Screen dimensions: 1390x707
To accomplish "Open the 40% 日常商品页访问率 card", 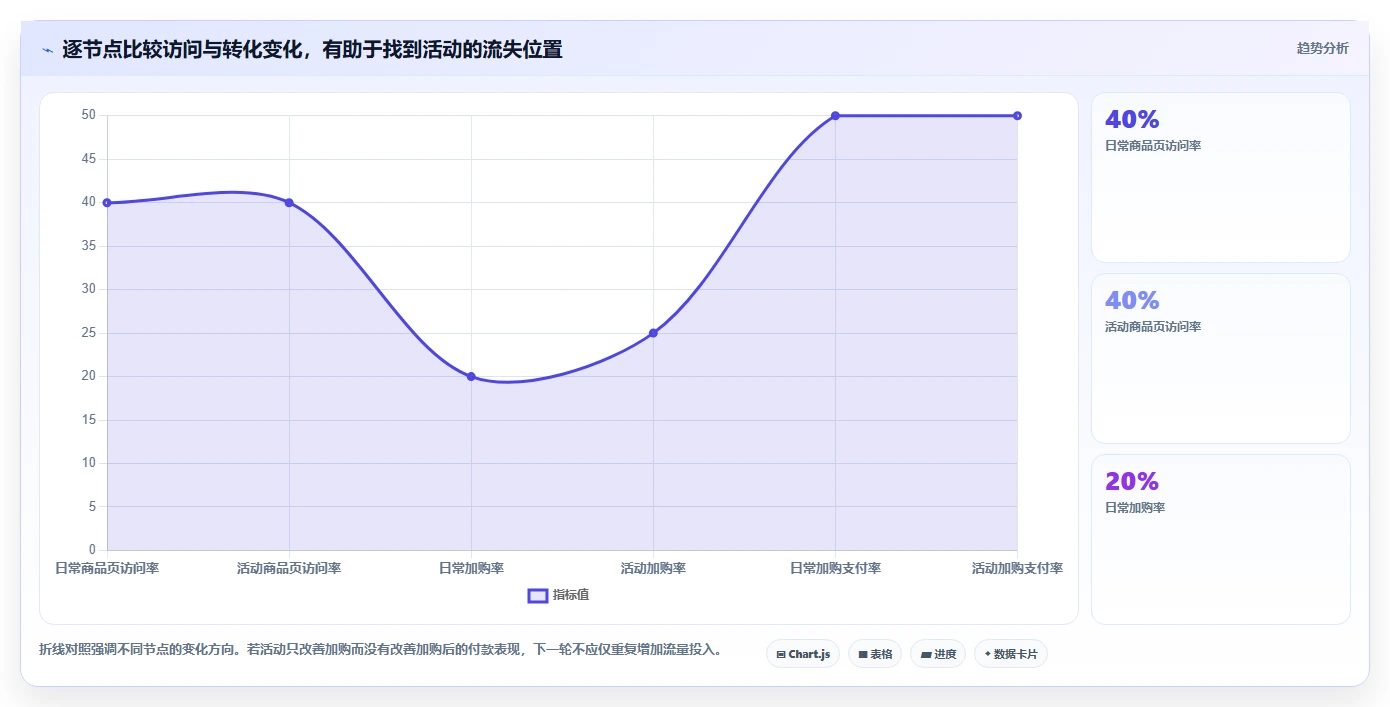I will tap(1221, 178).
